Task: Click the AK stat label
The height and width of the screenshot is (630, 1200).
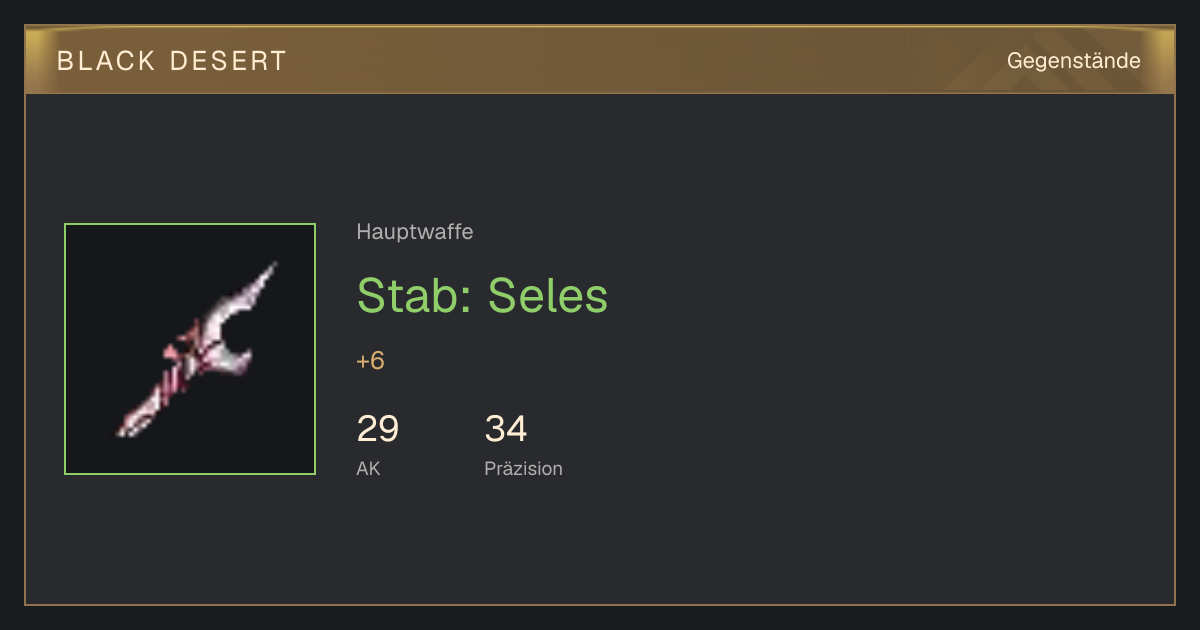Action: (x=368, y=468)
